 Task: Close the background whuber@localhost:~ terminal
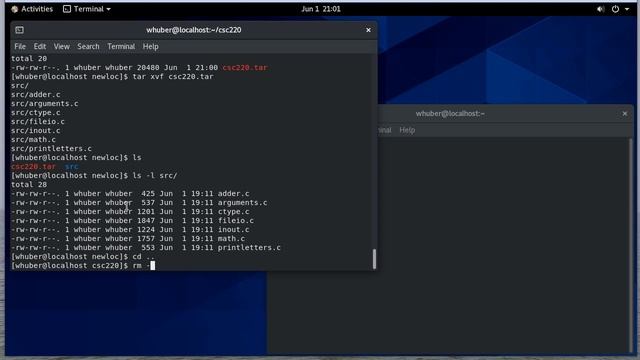(x=624, y=113)
